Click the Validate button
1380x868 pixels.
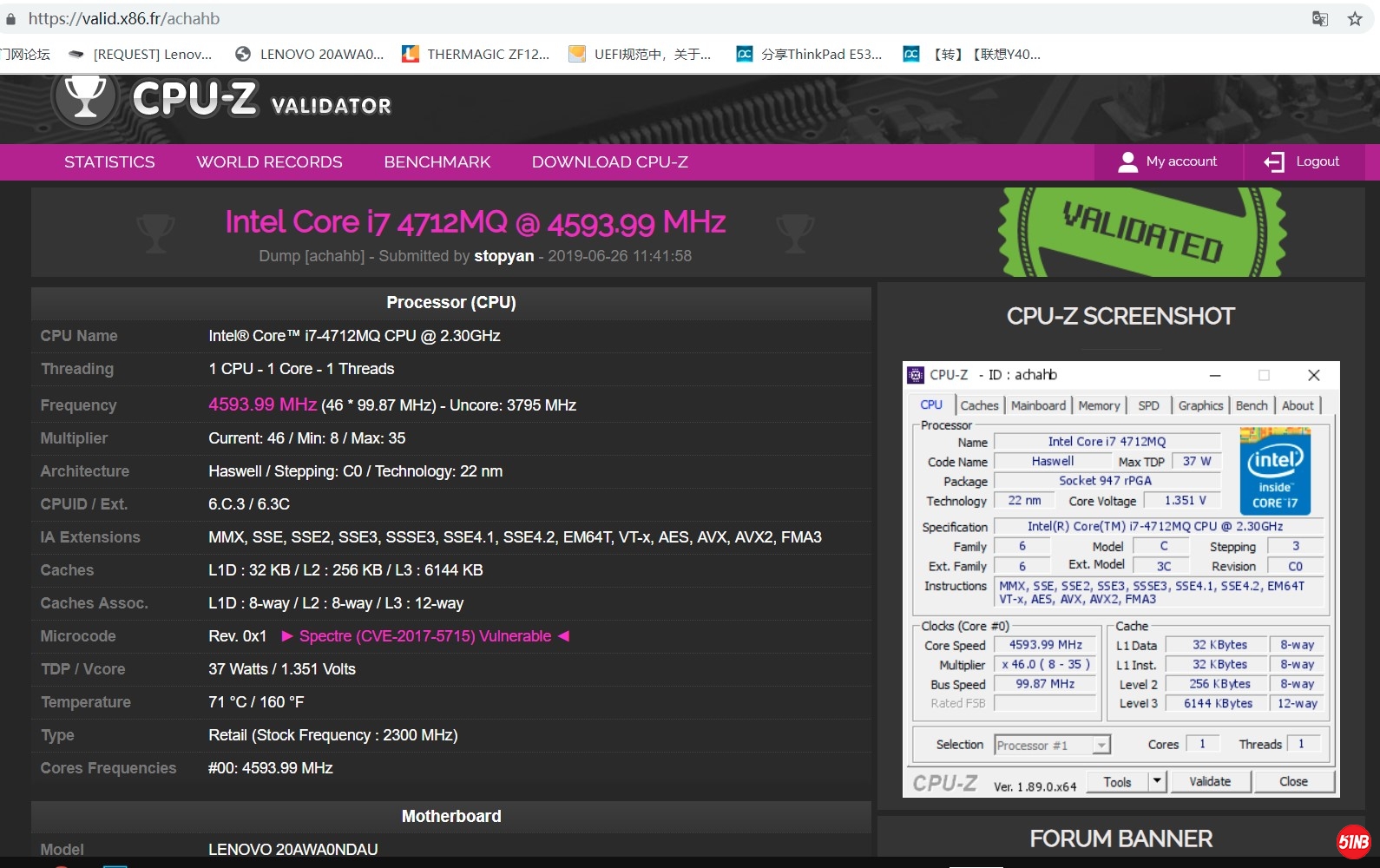[x=1210, y=782]
